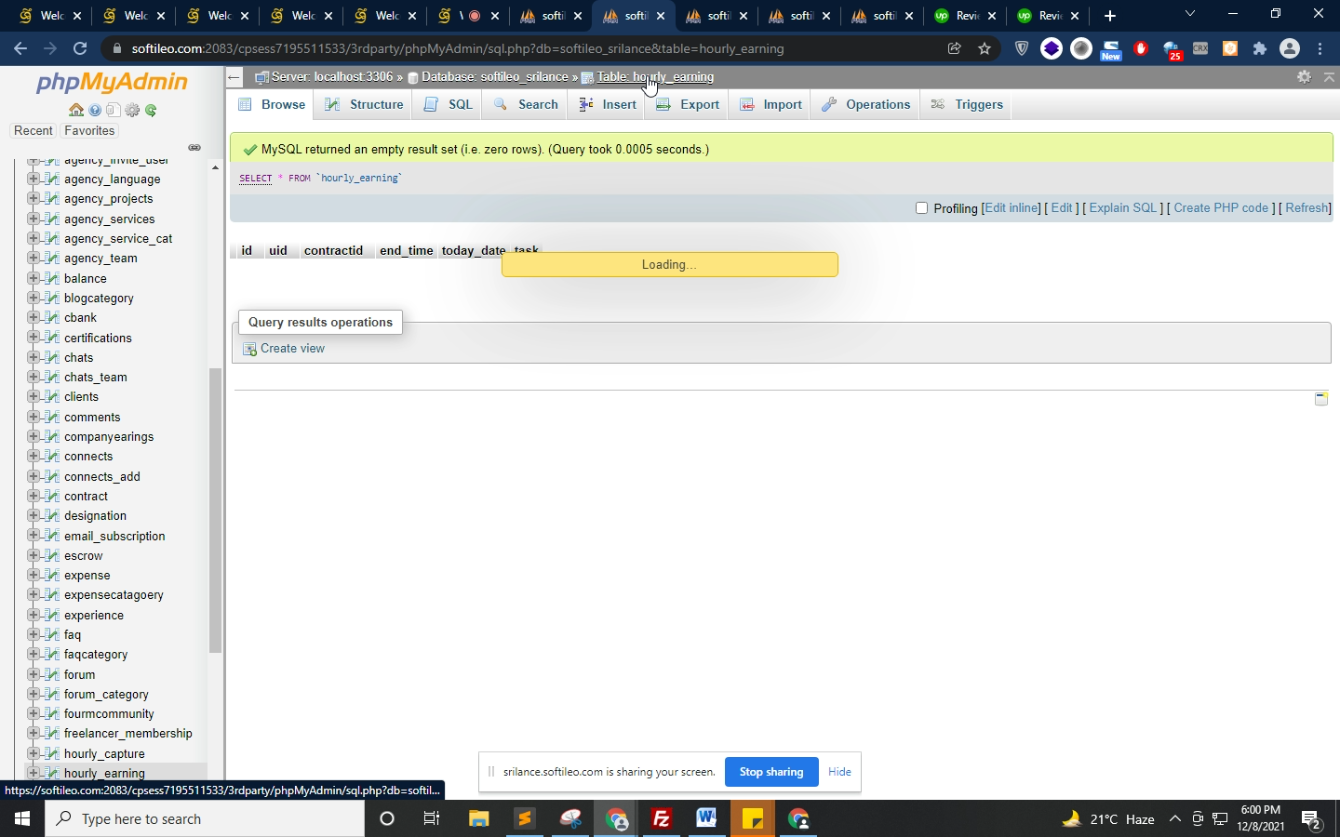Viewport: 1340px width, 837px height.
Task: Open the Export tab
Action: coord(688,105)
